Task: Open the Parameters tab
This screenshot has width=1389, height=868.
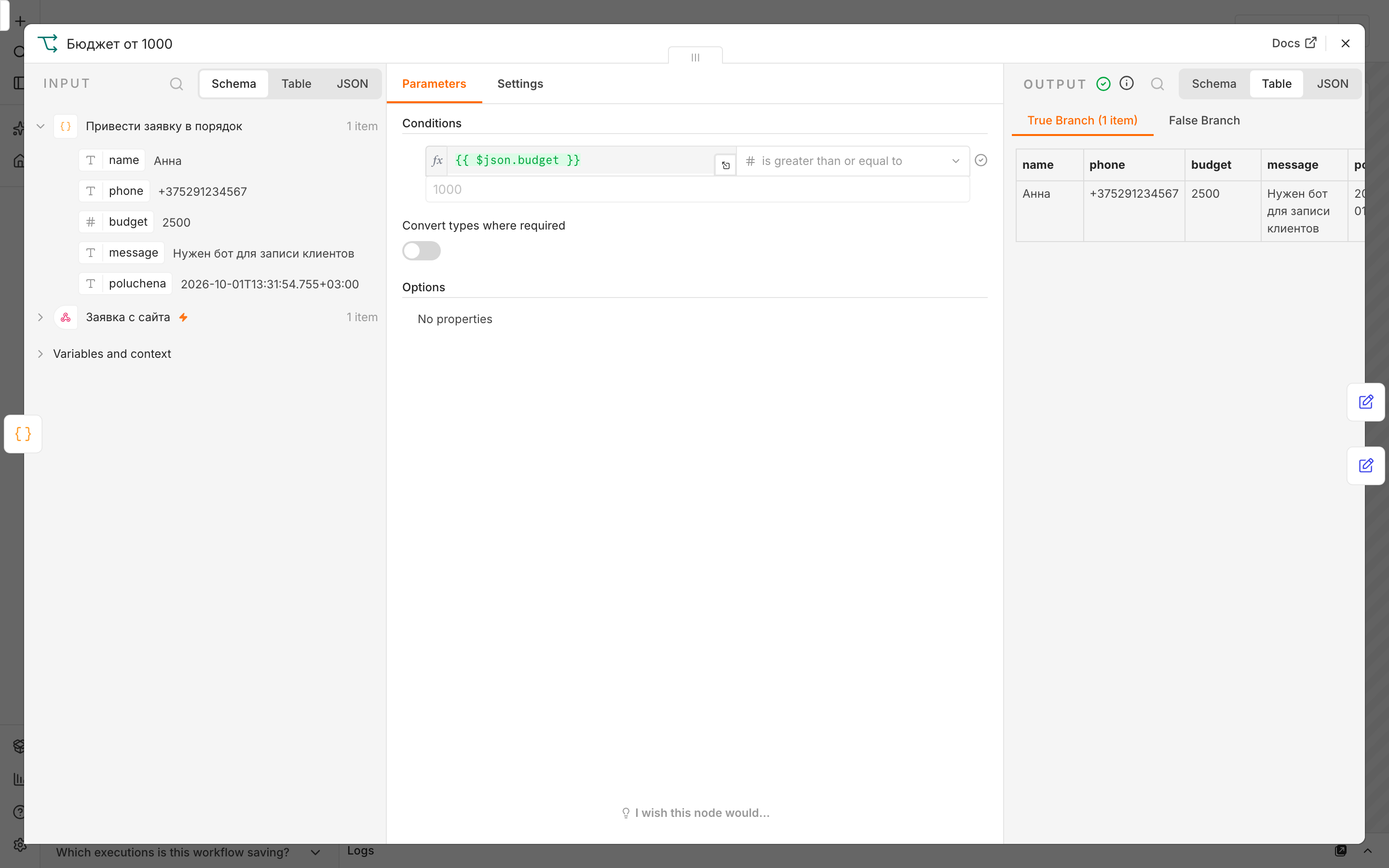Action: 434,84
